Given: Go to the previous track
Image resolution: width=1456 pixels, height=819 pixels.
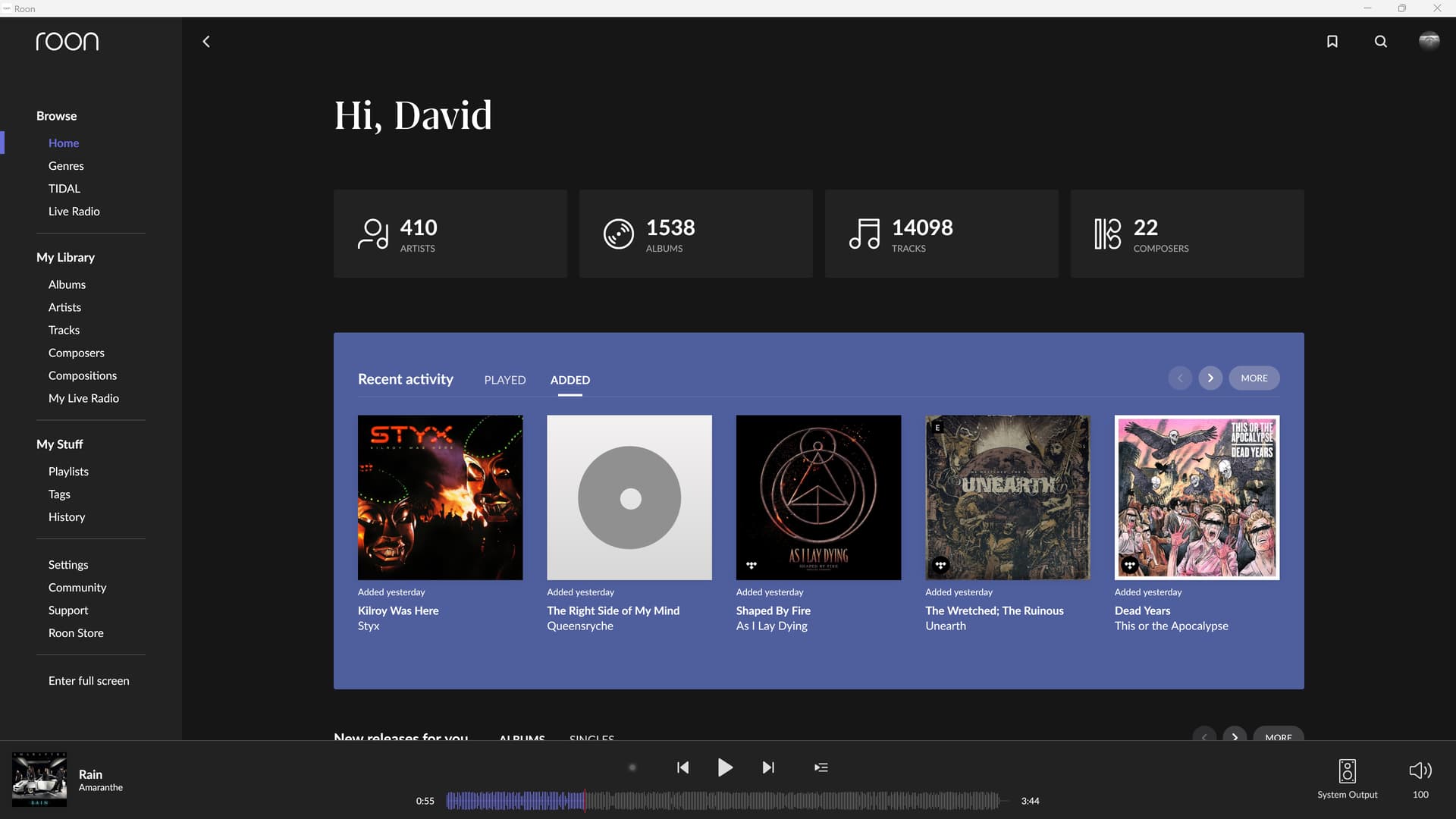Looking at the screenshot, I should point(682,767).
